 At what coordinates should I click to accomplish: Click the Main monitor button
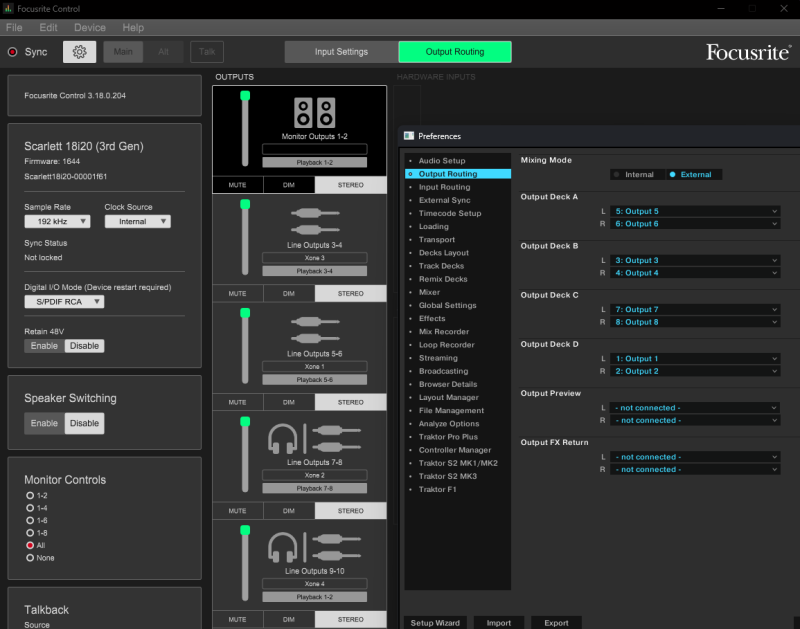coord(123,52)
